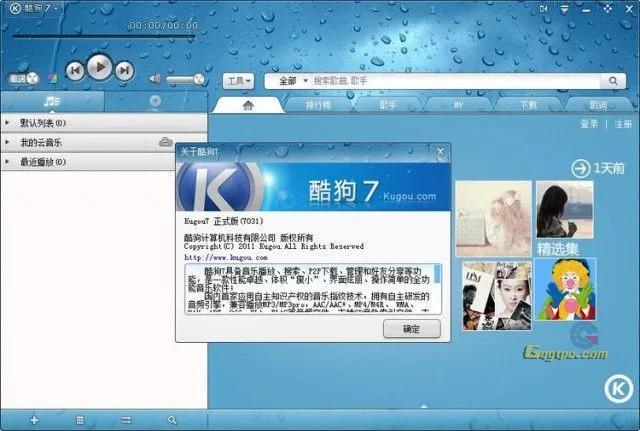Click the 确定 button in the about dialog

[412, 329]
